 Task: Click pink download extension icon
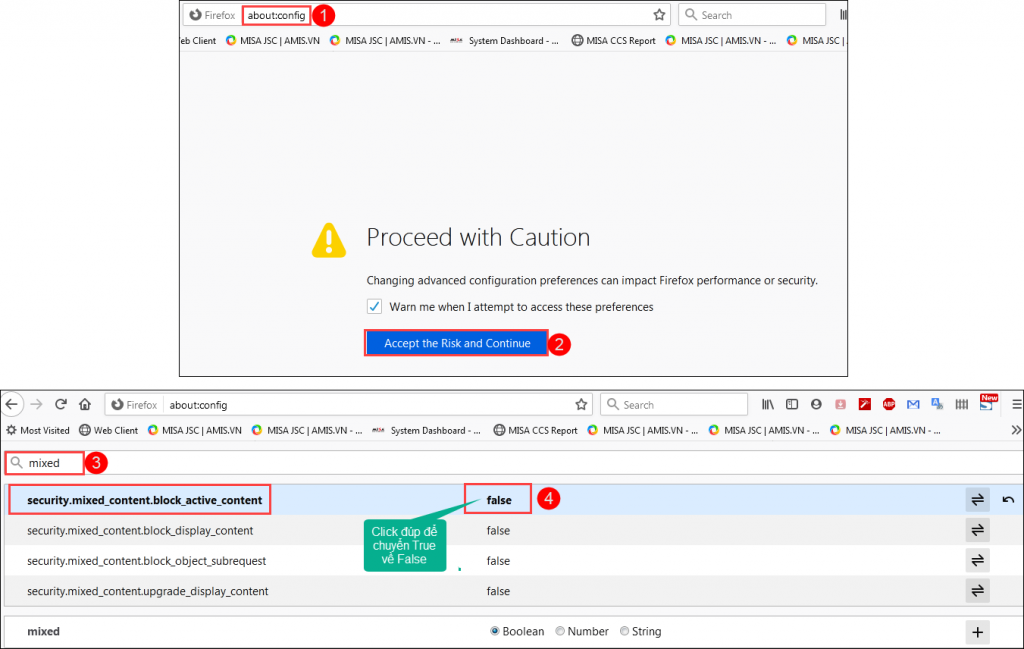pyautogui.click(x=840, y=405)
